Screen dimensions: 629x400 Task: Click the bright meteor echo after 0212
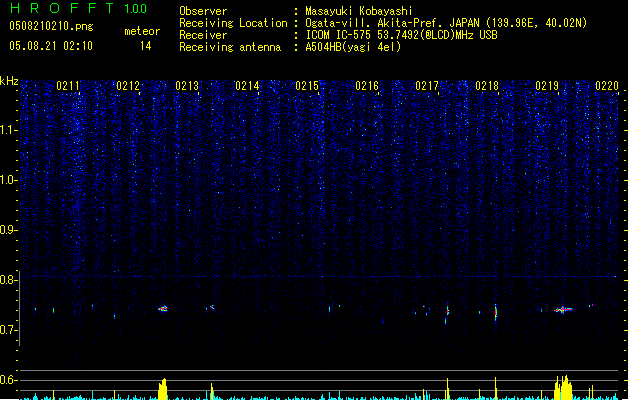pyautogui.click(x=162, y=309)
